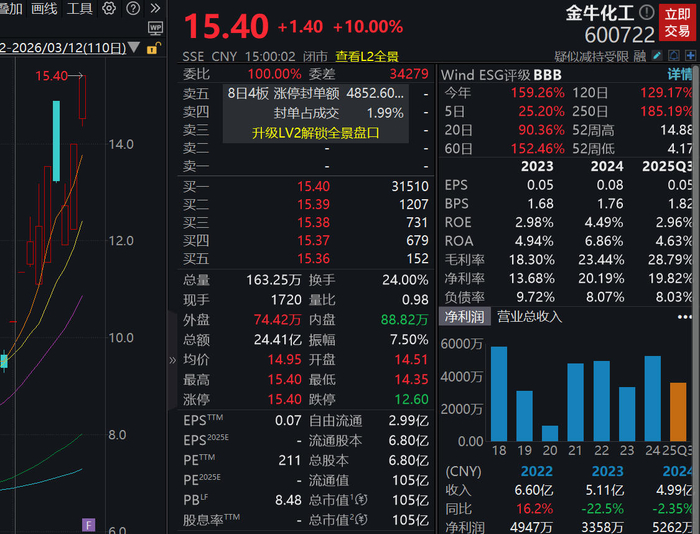Viewport: 700px width, 534px height.
Task: Click the WP monitor icon
Action: (155, 29)
